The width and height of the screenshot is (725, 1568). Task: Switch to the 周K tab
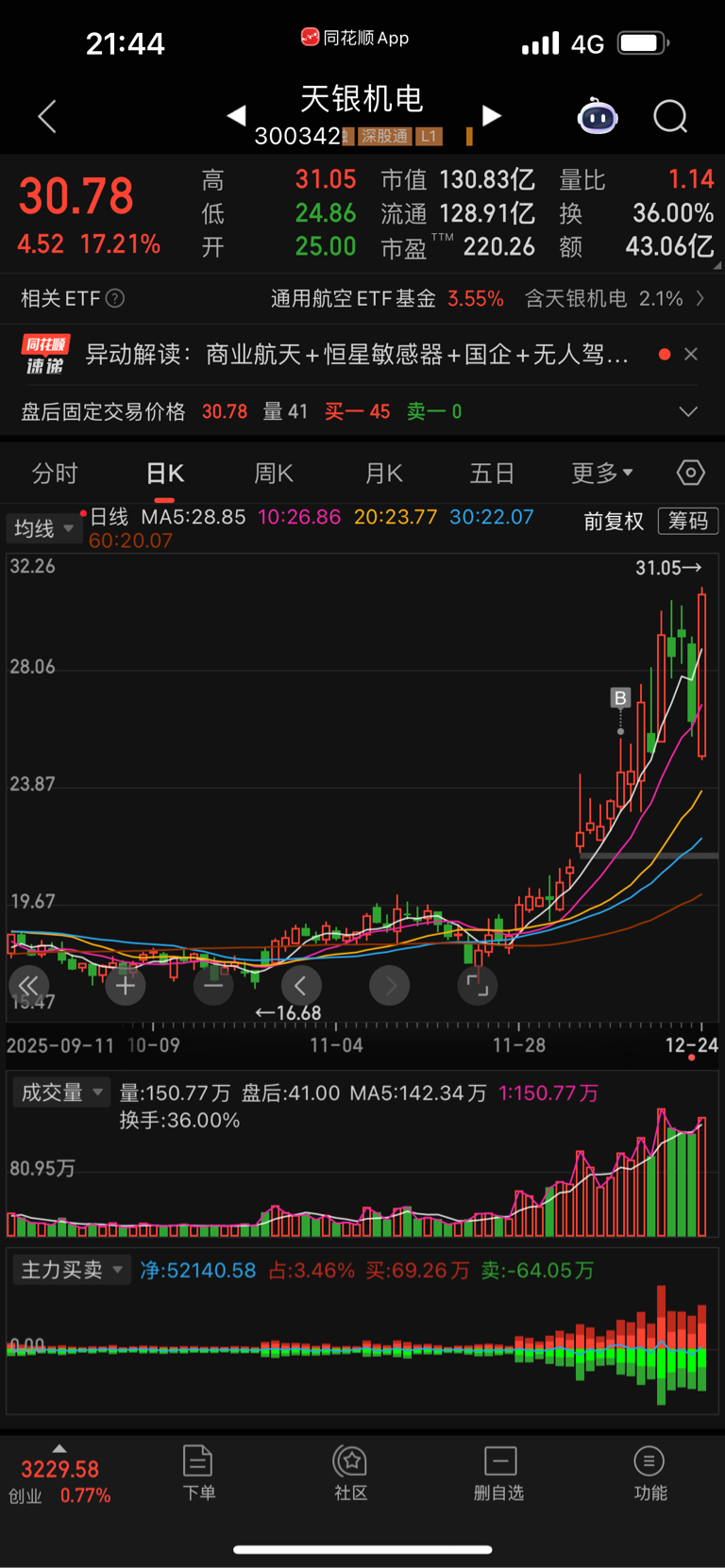tap(274, 473)
